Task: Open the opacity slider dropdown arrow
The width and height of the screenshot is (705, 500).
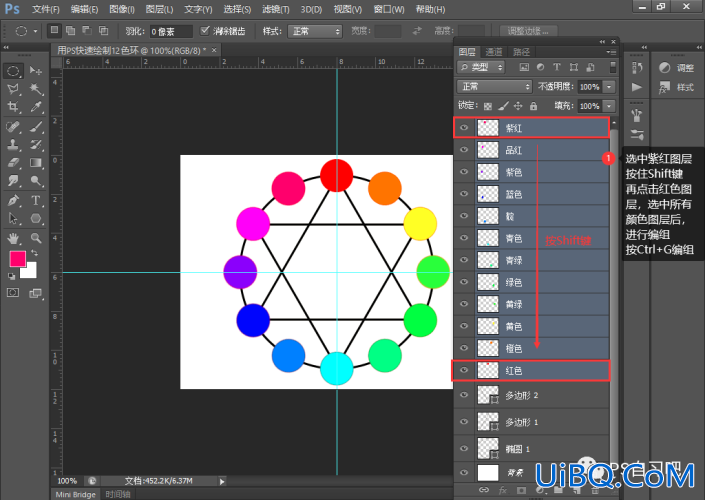Action: [x=609, y=86]
